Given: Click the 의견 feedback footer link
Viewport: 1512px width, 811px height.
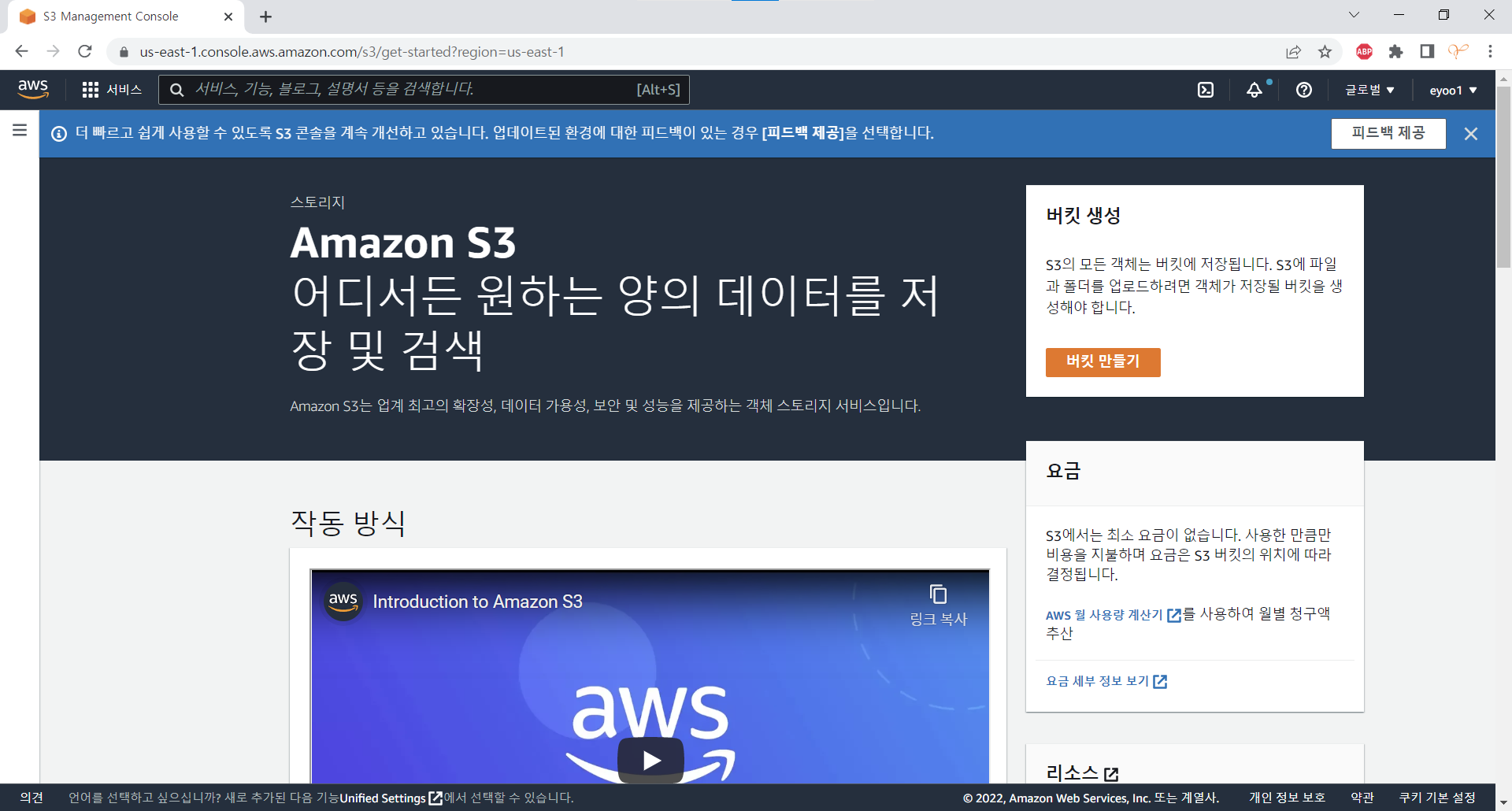Looking at the screenshot, I should (31, 798).
